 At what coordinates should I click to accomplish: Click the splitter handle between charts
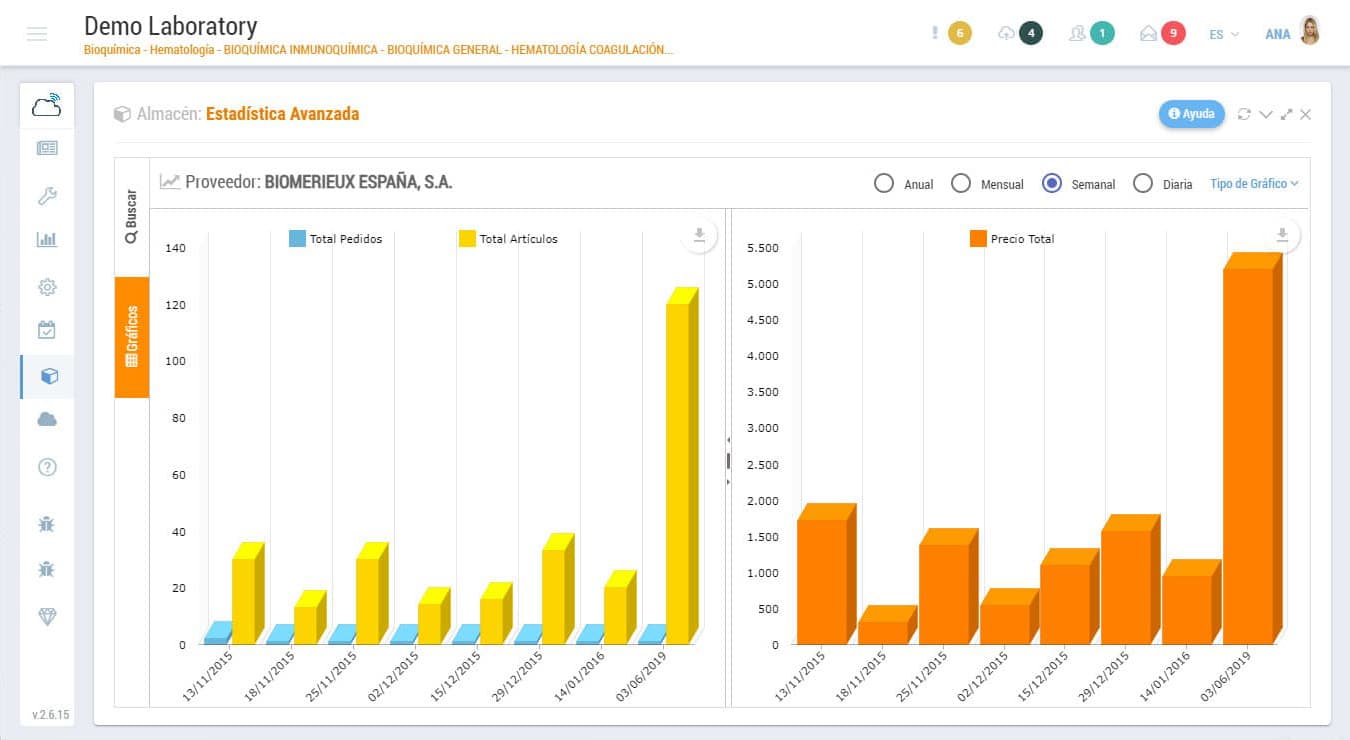tap(728, 460)
